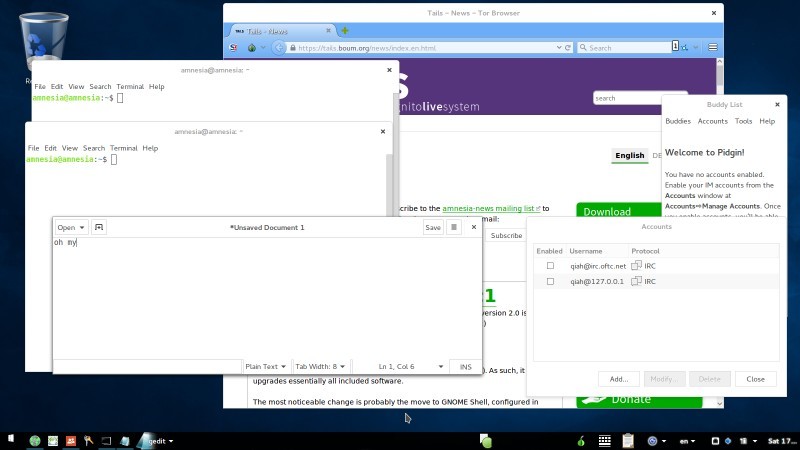
Task: Click the clipboard applet tray icon
Action: tap(628, 441)
